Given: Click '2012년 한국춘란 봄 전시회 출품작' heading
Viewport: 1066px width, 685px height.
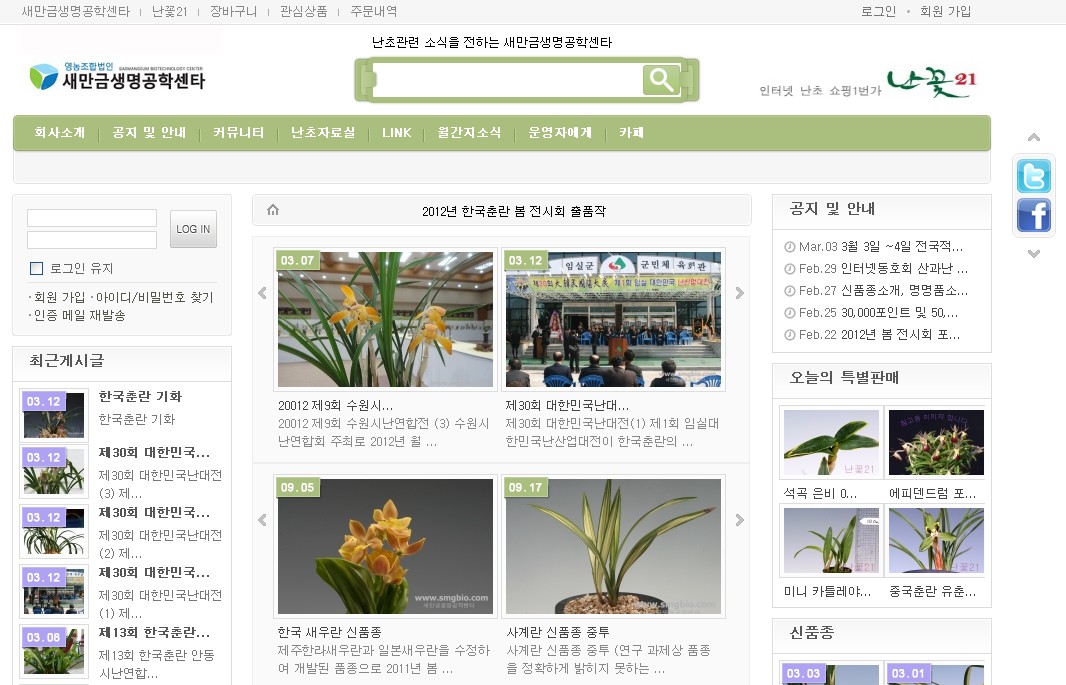Looking at the screenshot, I should point(514,211).
